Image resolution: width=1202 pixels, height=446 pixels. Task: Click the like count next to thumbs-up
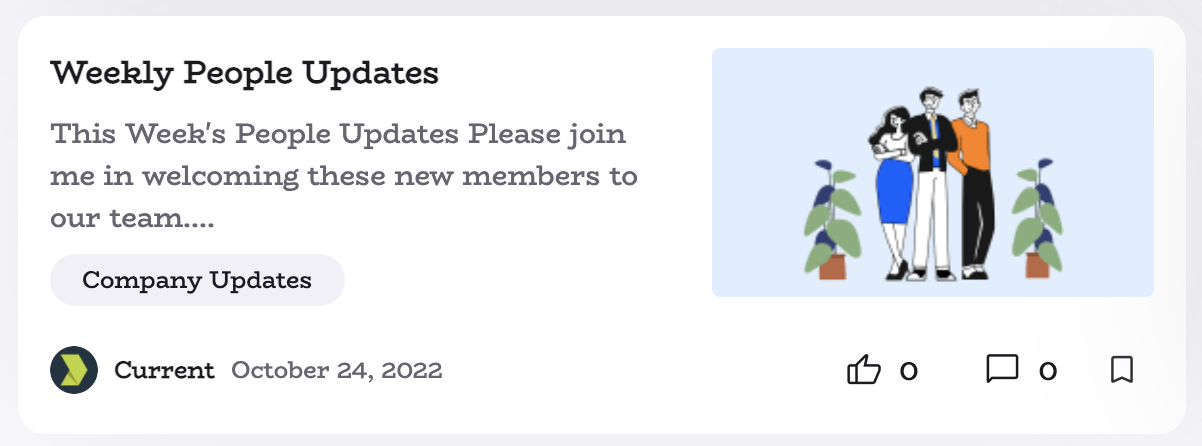tap(908, 371)
